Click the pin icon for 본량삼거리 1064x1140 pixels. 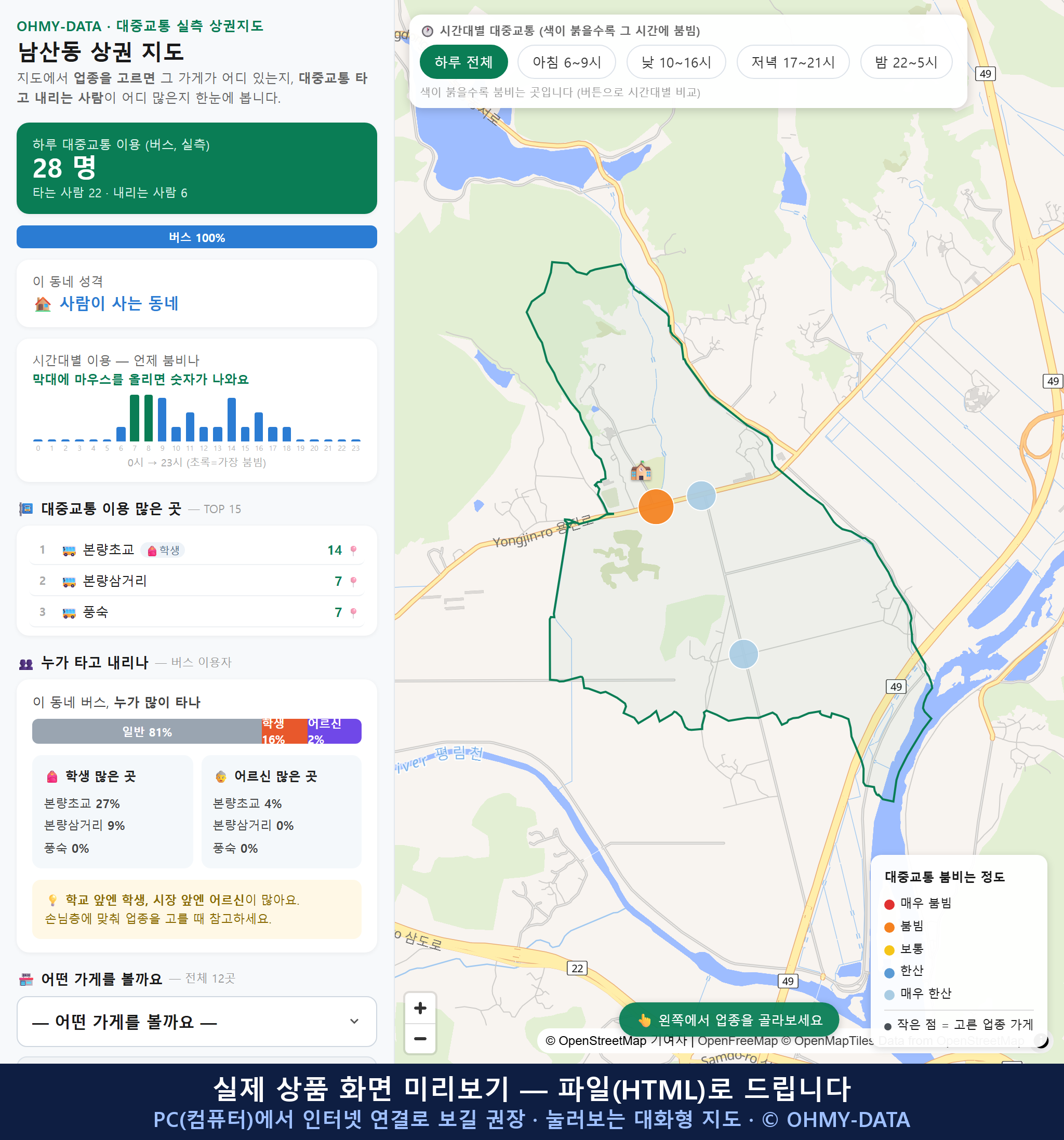[353, 582]
